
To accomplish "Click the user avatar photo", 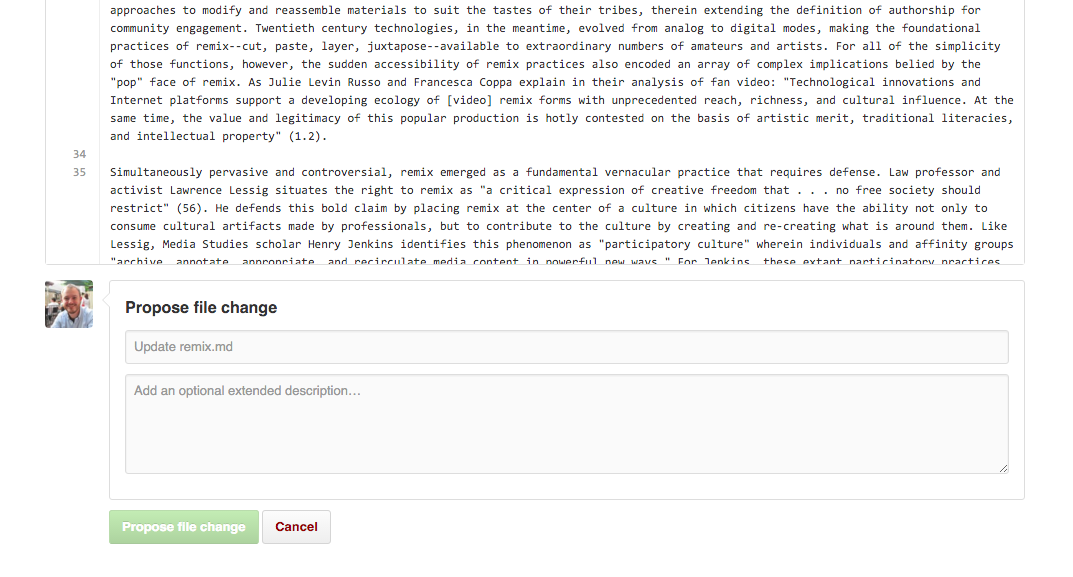I will pos(69,304).
